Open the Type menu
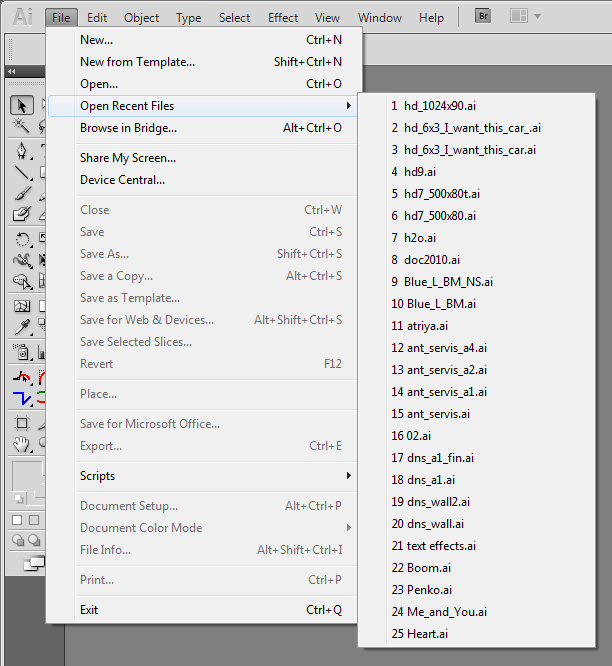Viewport: 612px width, 666px height. [x=189, y=18]
